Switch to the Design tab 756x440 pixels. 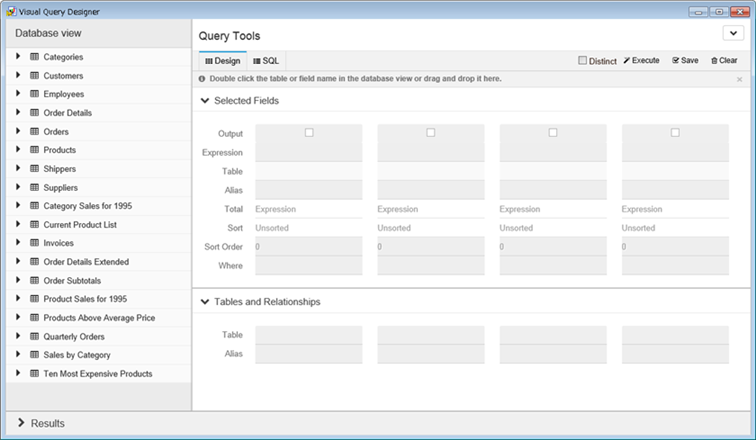pos(223,61)
